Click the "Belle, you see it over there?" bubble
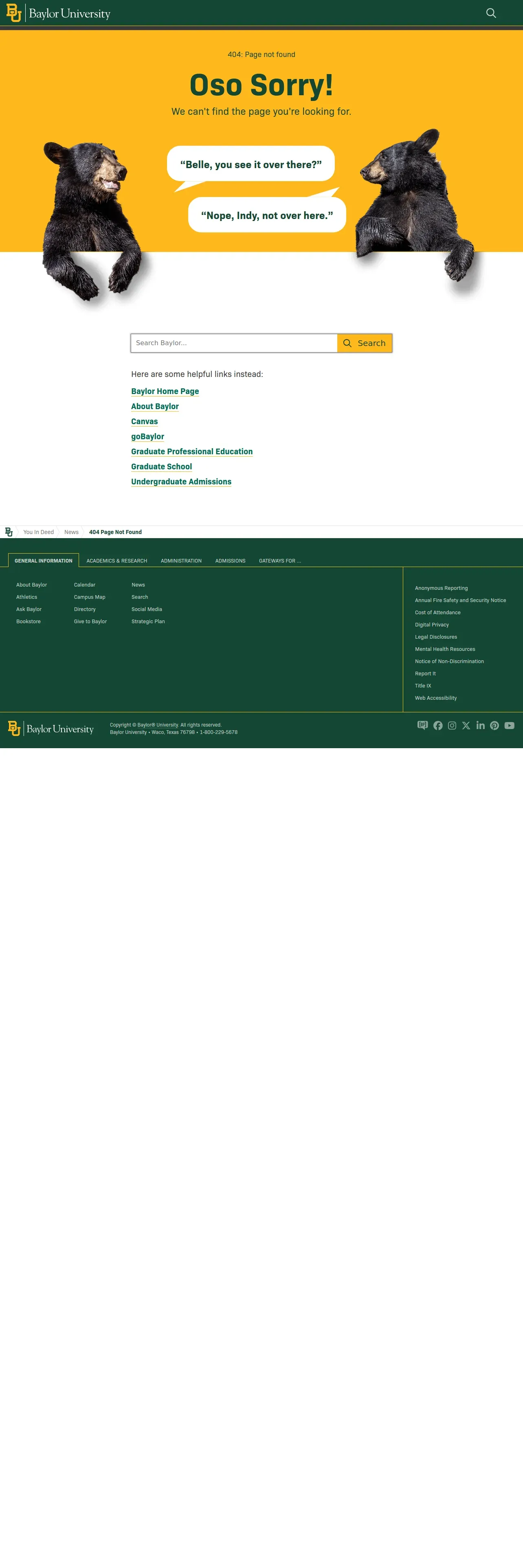 [251, 164]
